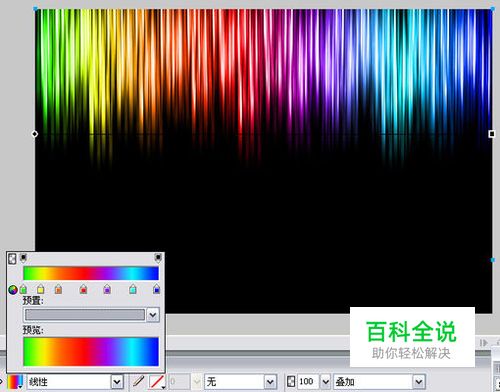
Task: Click the gradient opacity toggle icon in the editor
Action: click(12, 259)
